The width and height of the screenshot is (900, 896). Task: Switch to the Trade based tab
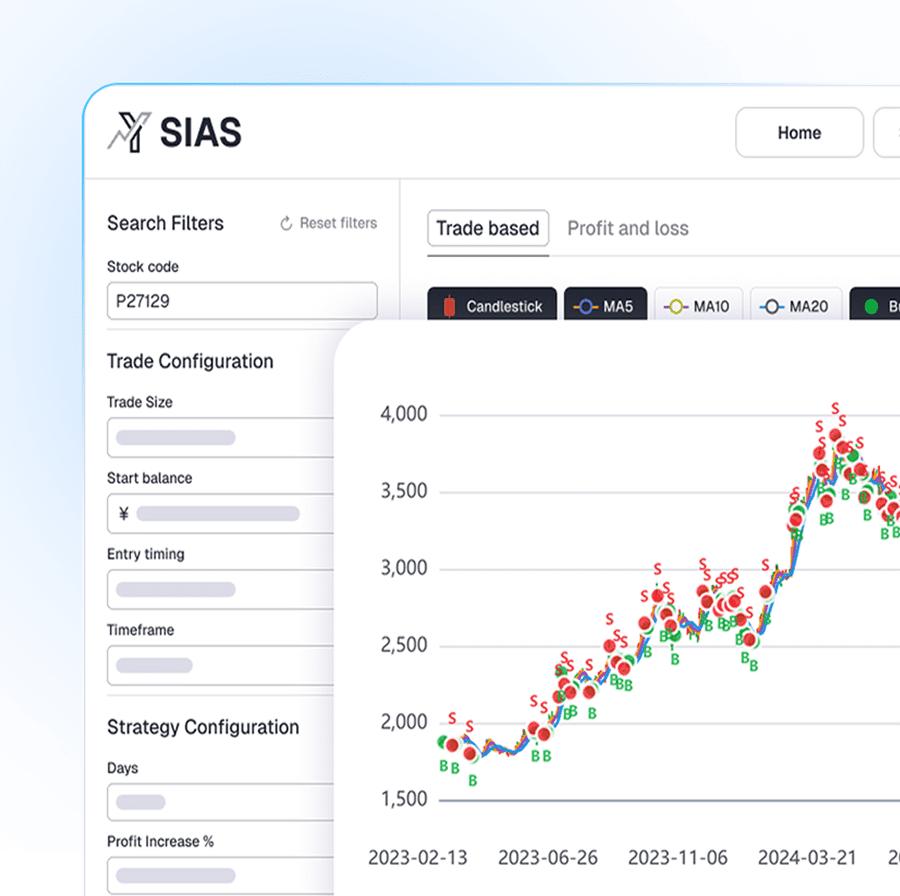[487, 228]
